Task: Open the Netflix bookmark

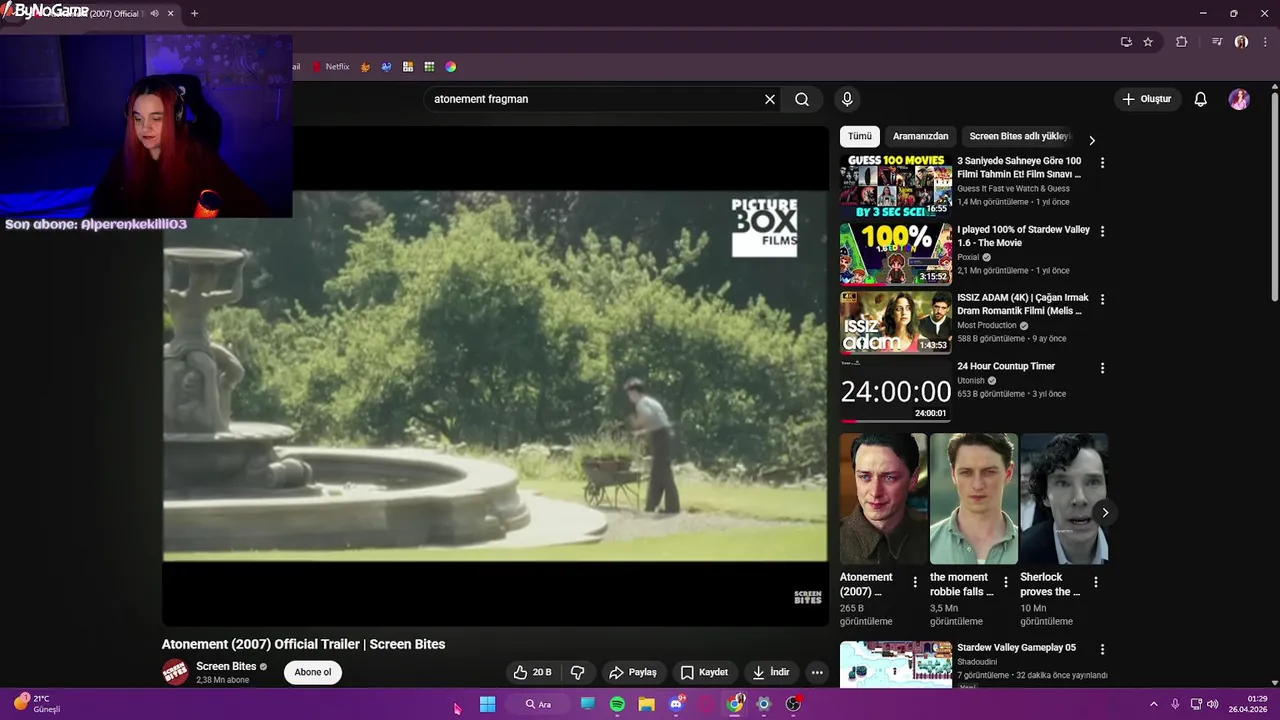Action: tap(331, 67)
